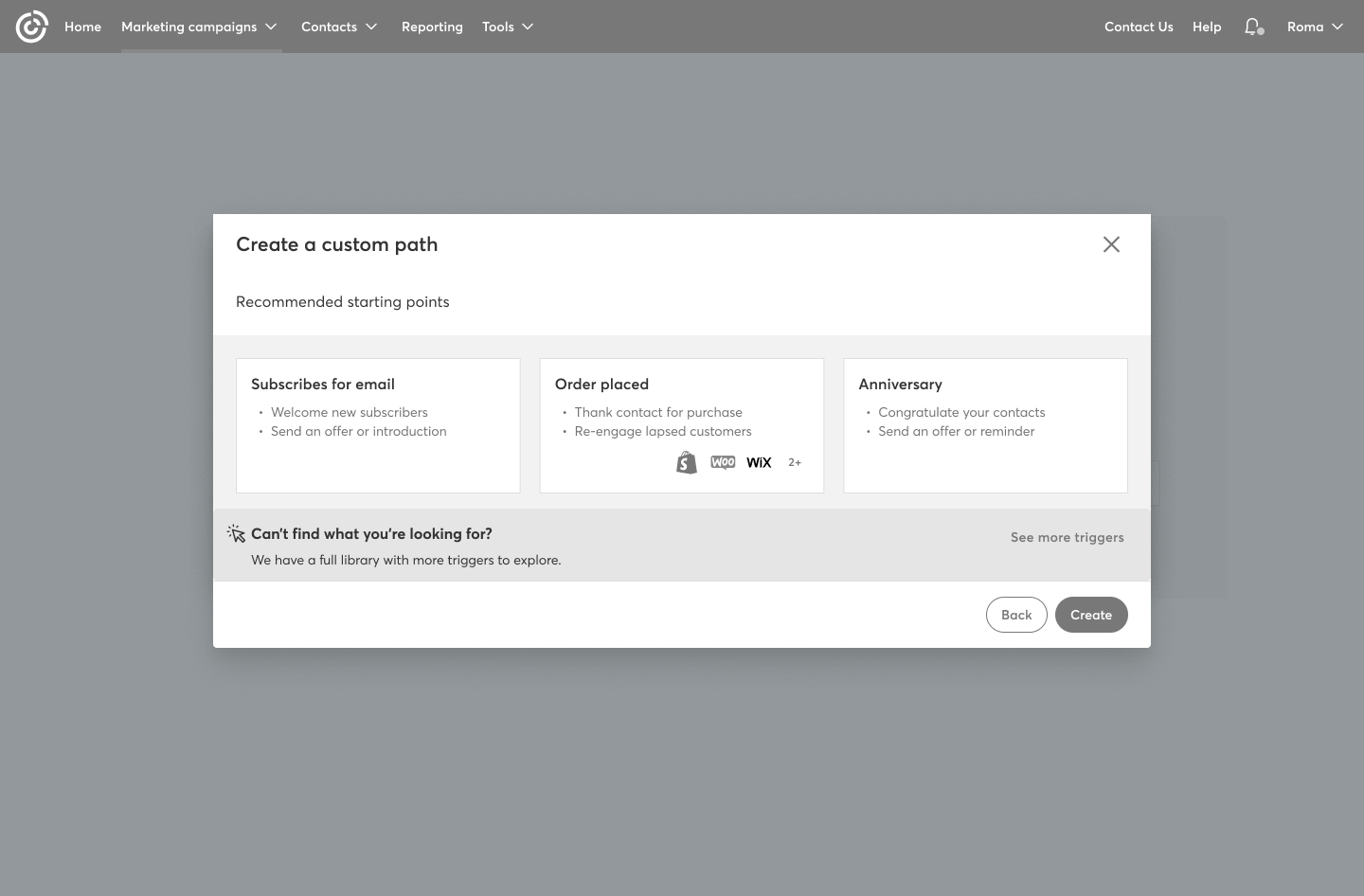
Task: Click See more triggers link
Action: point(1067,537)
